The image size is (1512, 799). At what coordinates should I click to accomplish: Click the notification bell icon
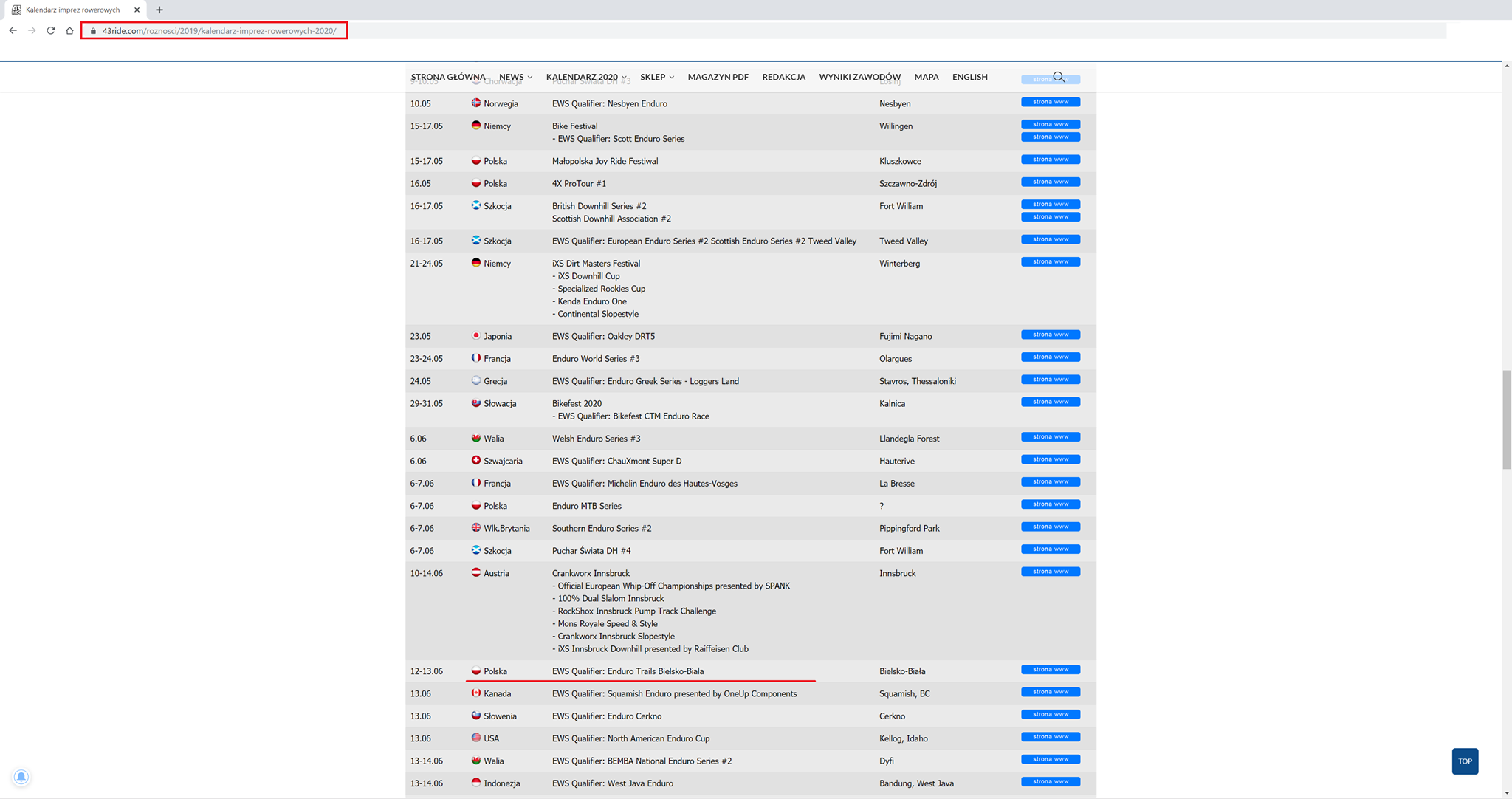pos(21,777)
